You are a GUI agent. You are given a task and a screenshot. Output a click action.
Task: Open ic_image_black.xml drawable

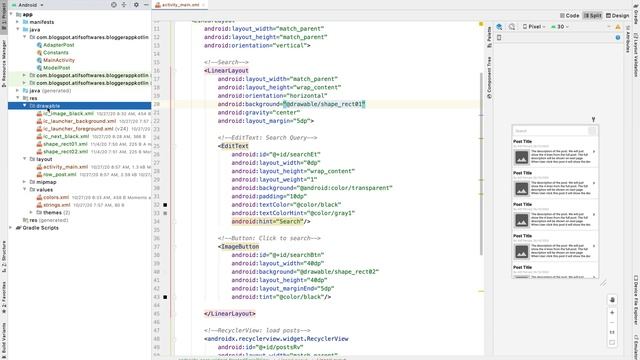pyautogui.click(x=68, y=113)
